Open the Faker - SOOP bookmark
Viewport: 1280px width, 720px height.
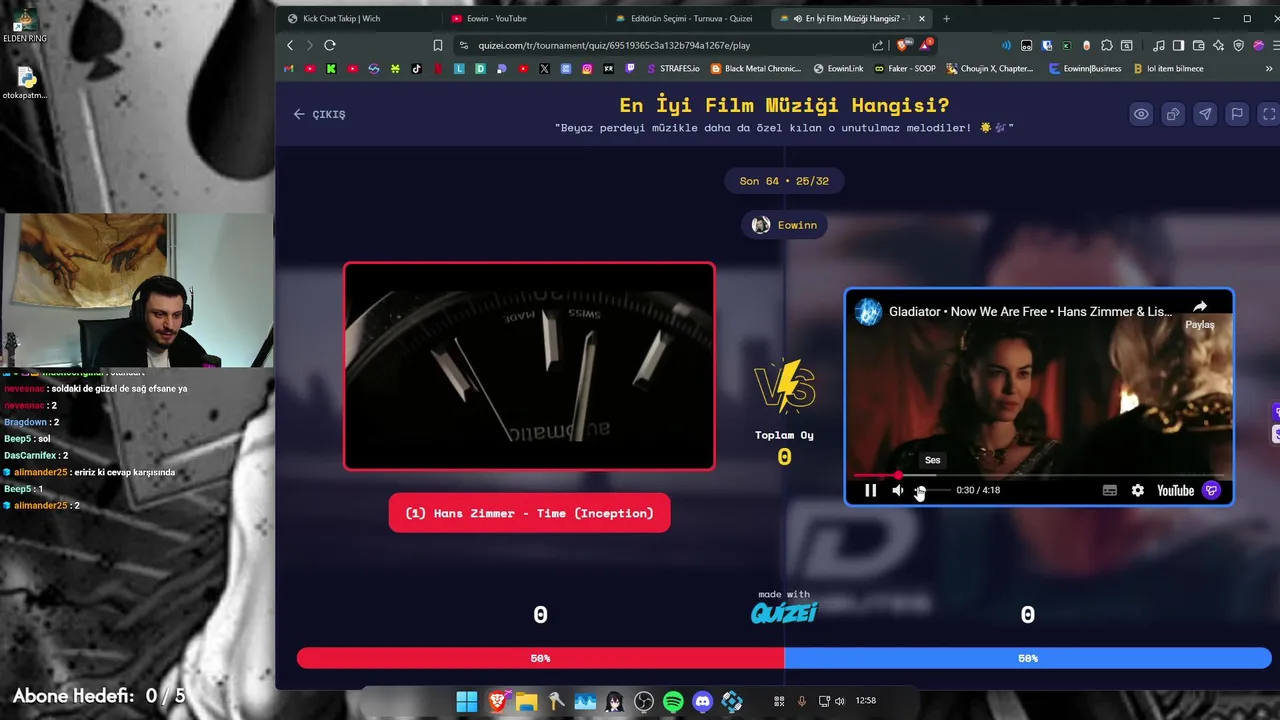click(905, 69)
